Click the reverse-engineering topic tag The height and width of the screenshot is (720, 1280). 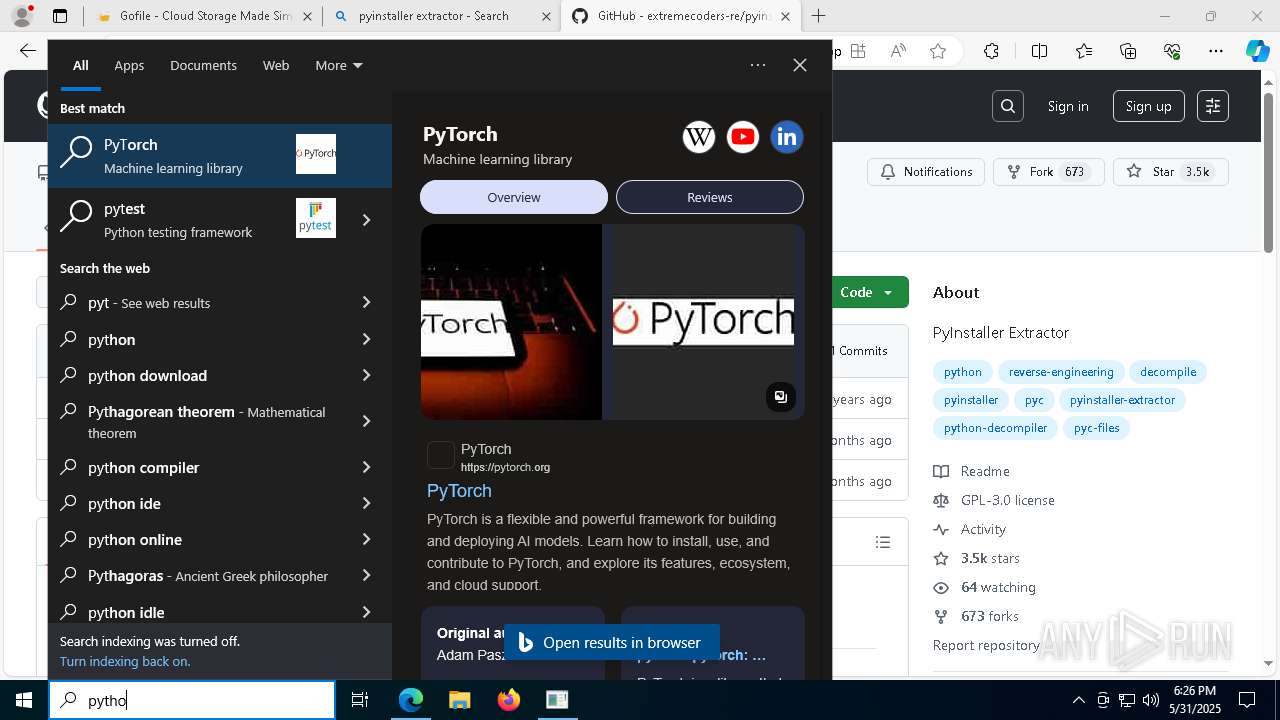click(1061, 372)
